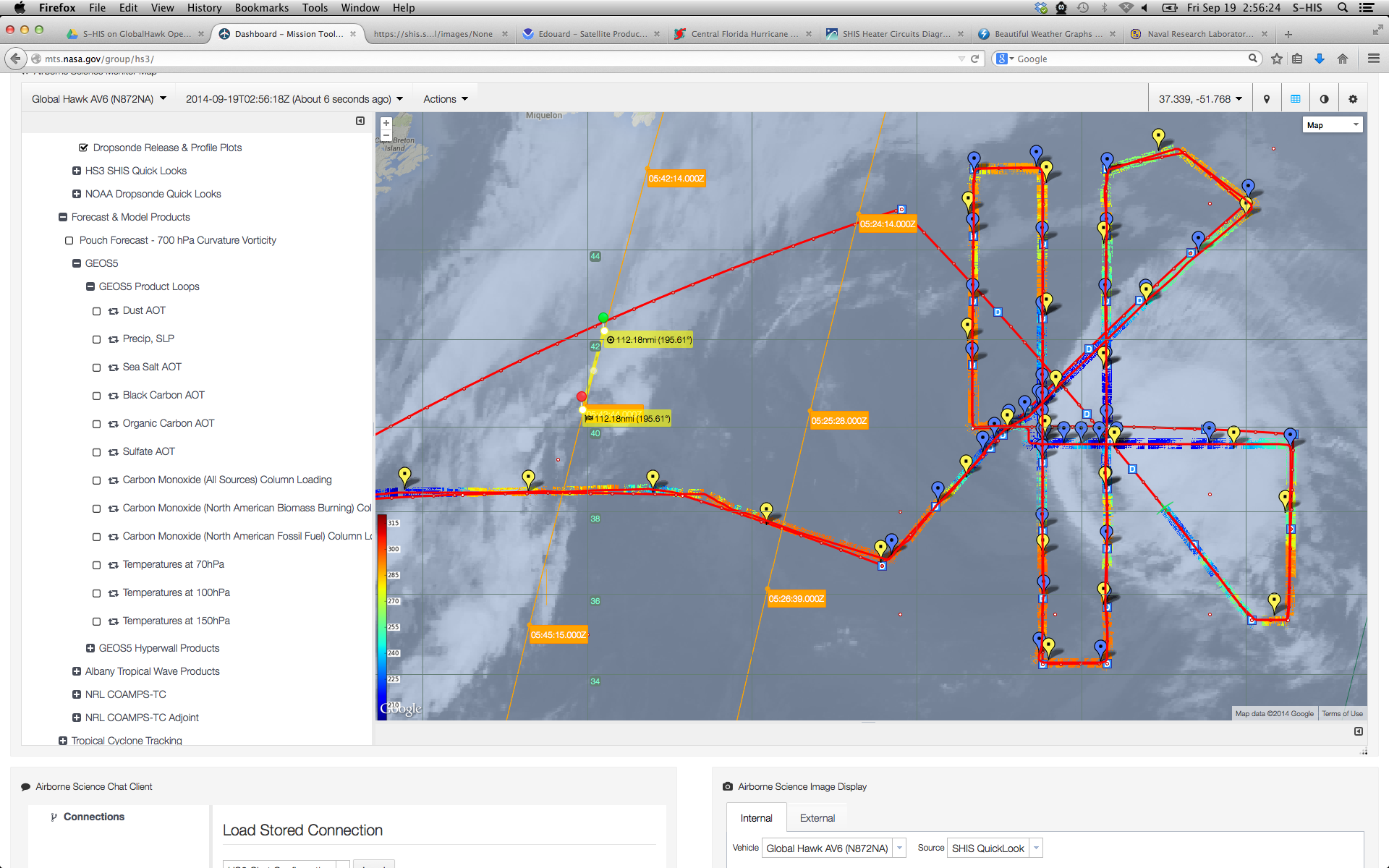Click the temperature color scale legend

click(383, 615)
